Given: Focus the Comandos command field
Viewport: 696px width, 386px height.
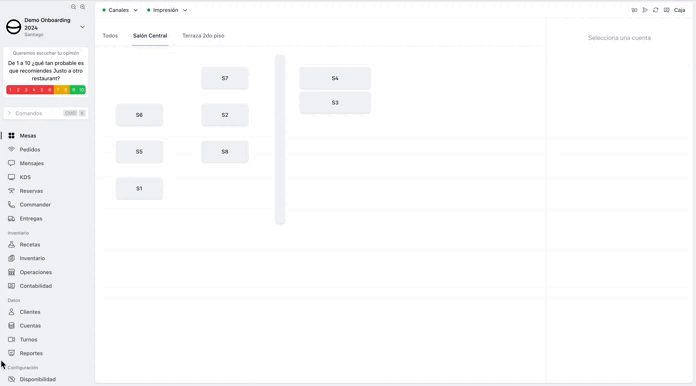Looking at the screenshot, I should [x=46, y=113].
